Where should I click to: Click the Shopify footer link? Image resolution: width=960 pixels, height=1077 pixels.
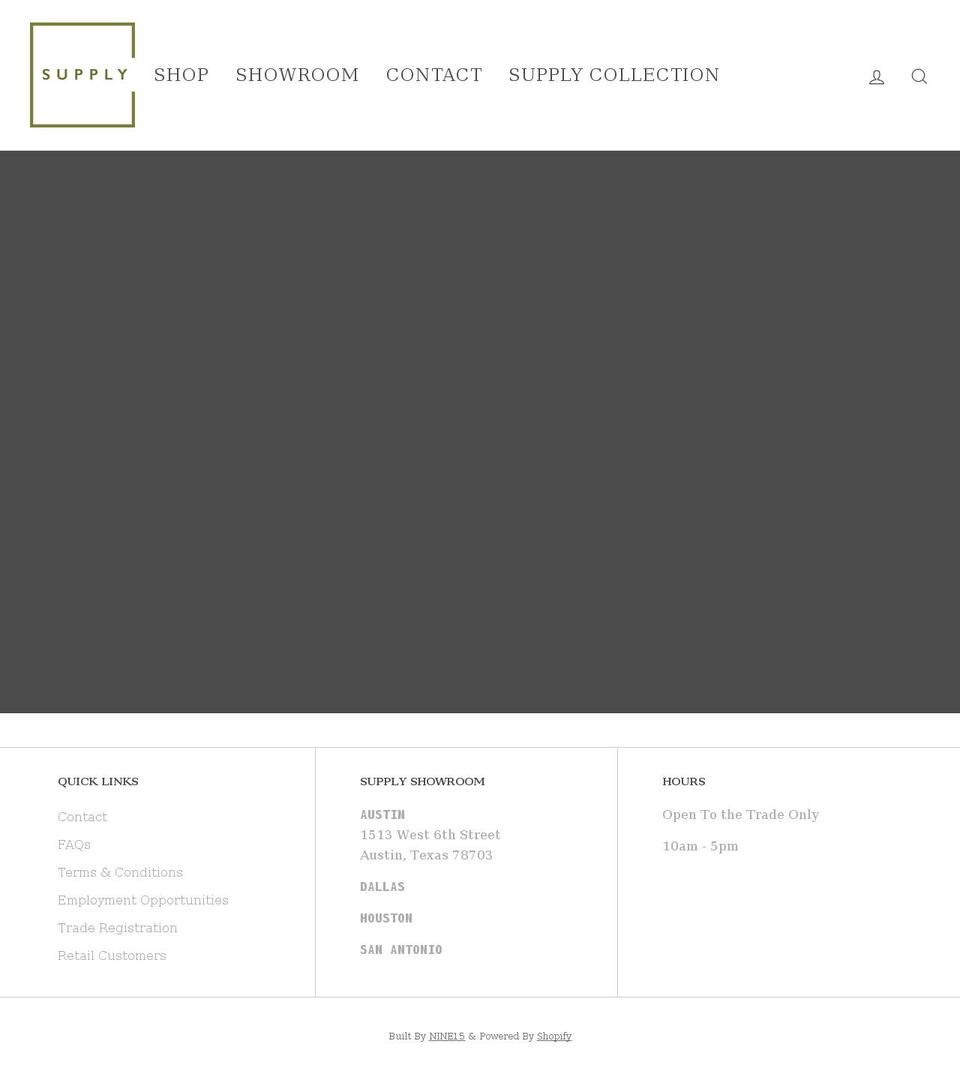pos(554,1036)
